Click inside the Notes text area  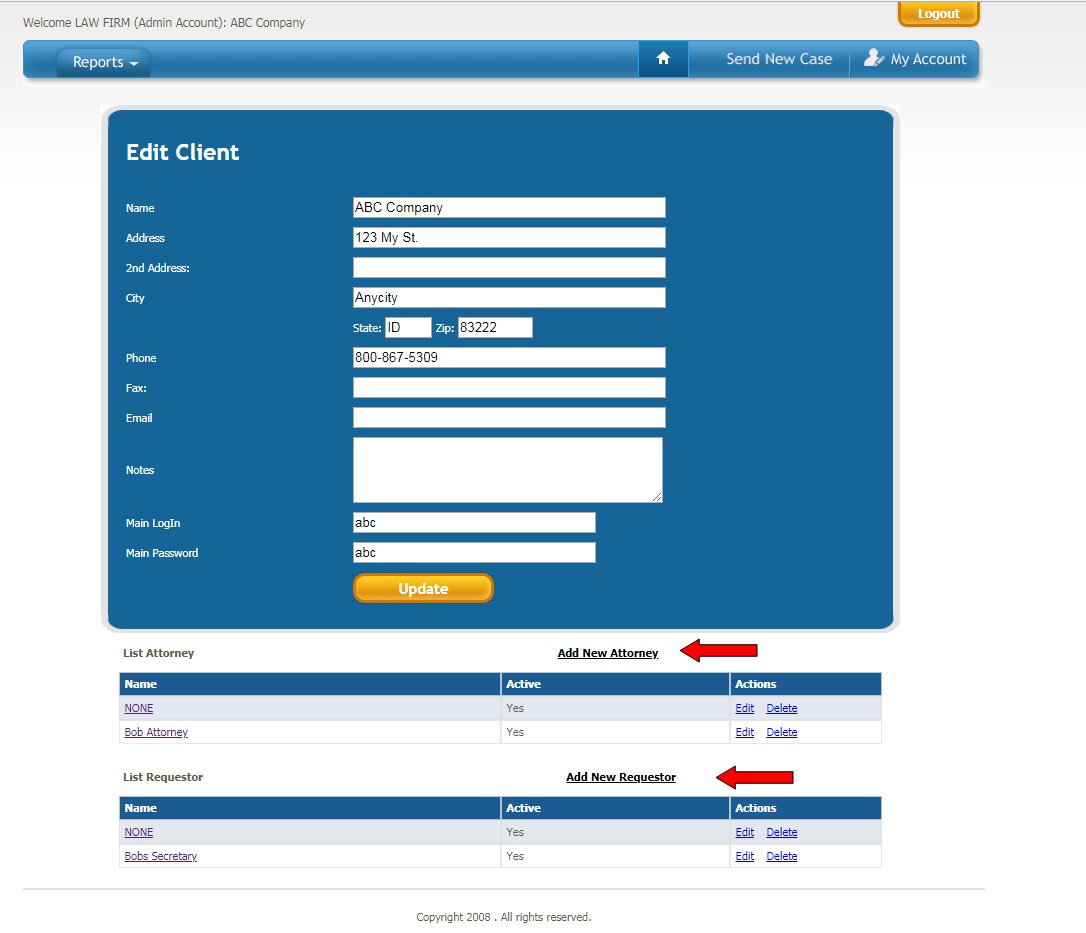508,470
